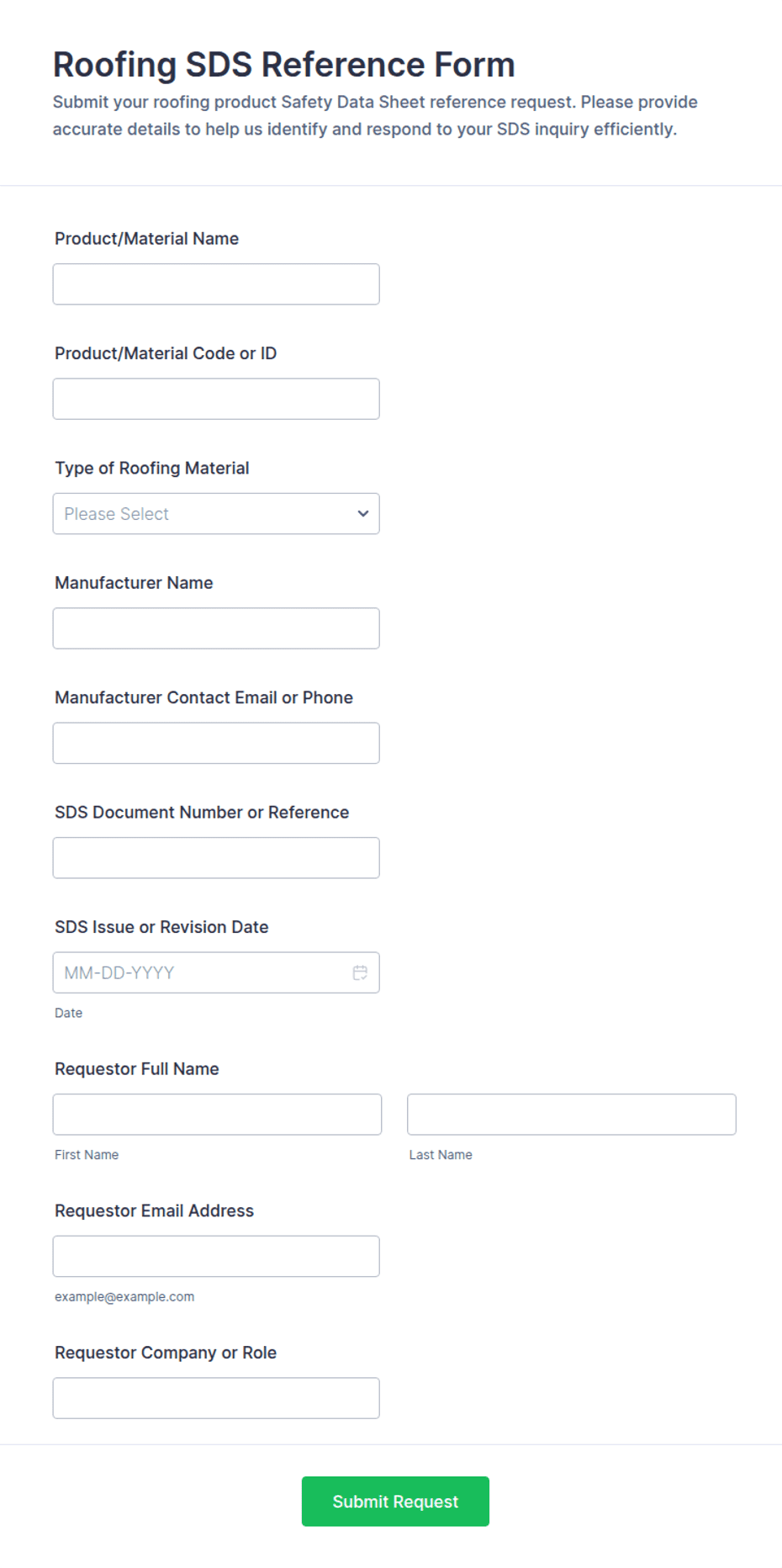The image size is (782, 1568).
Task: Focus the Requestor Email Address field
Action: coord(216,1256)
